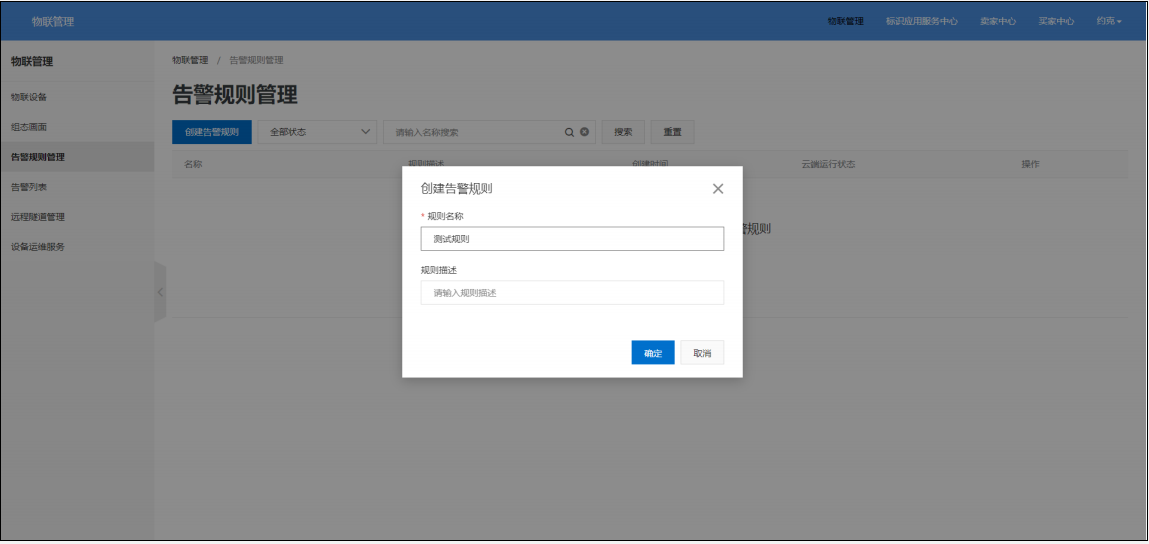The height and width of the screenshot is (544, 1149).
Task: Open the 全部状态 status dropdown
Action: tap(317, 132)
